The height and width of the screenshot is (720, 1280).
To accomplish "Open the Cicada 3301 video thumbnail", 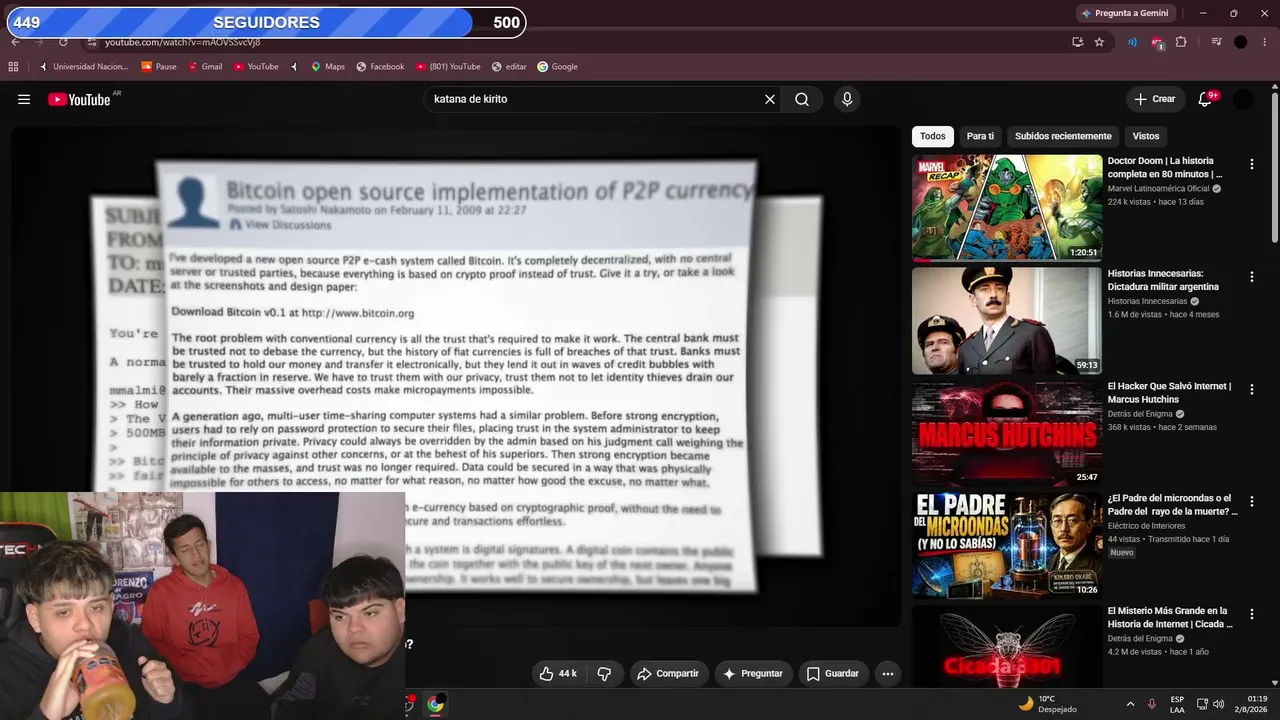I will click(1007, 647).
